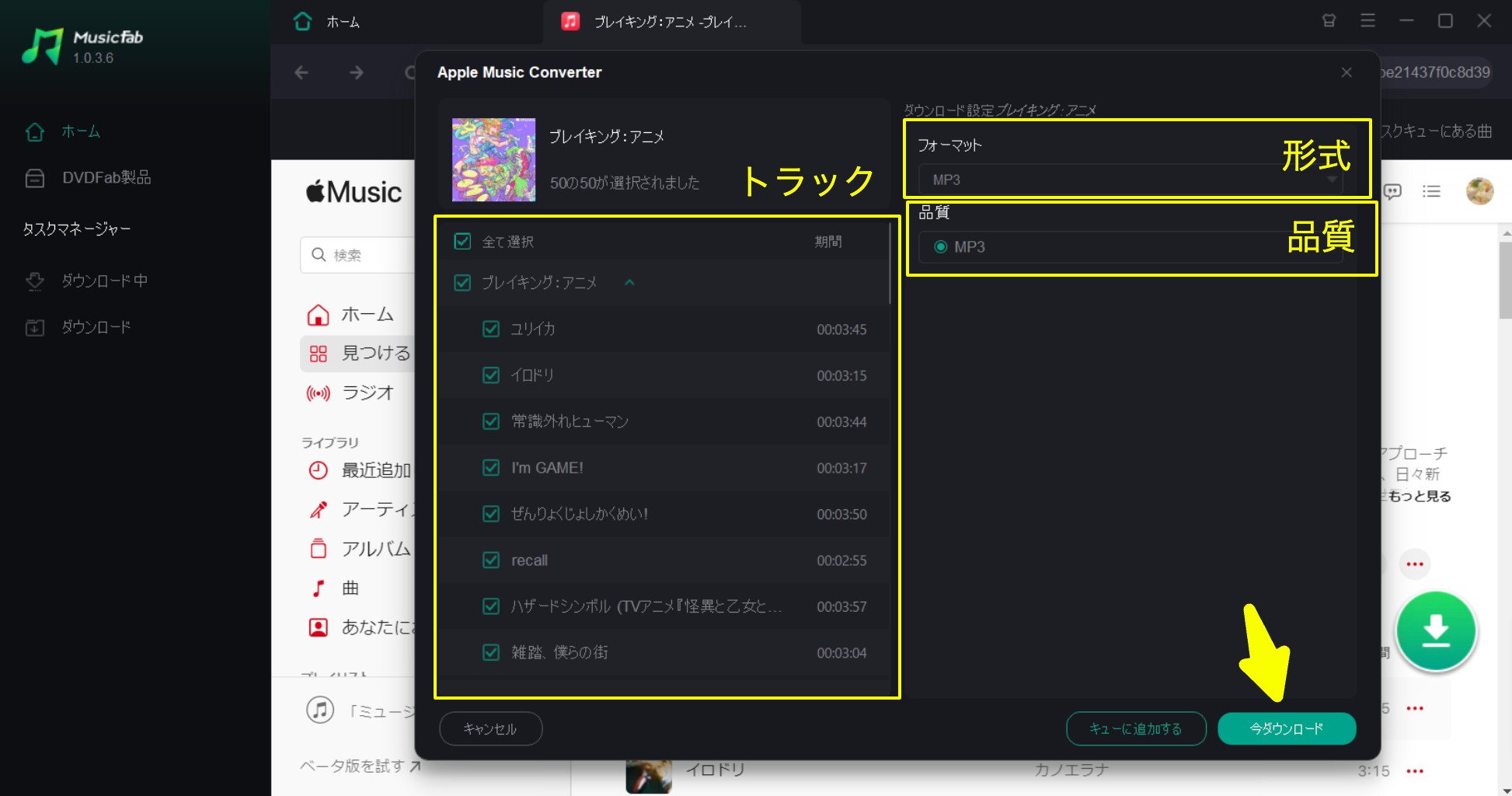Close the Apple Music Converter dialog
The width and height of the screenshot is (1512, 796).
1347,72
